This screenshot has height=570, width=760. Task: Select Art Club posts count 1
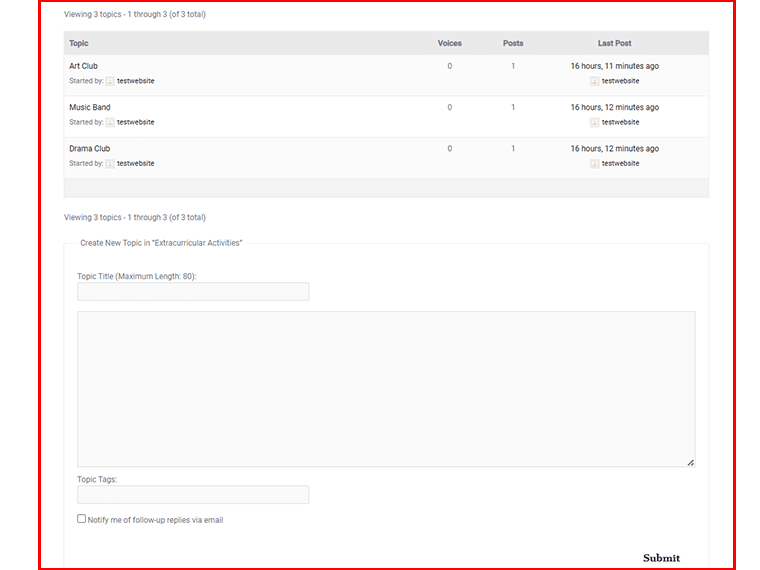(513, 66)
